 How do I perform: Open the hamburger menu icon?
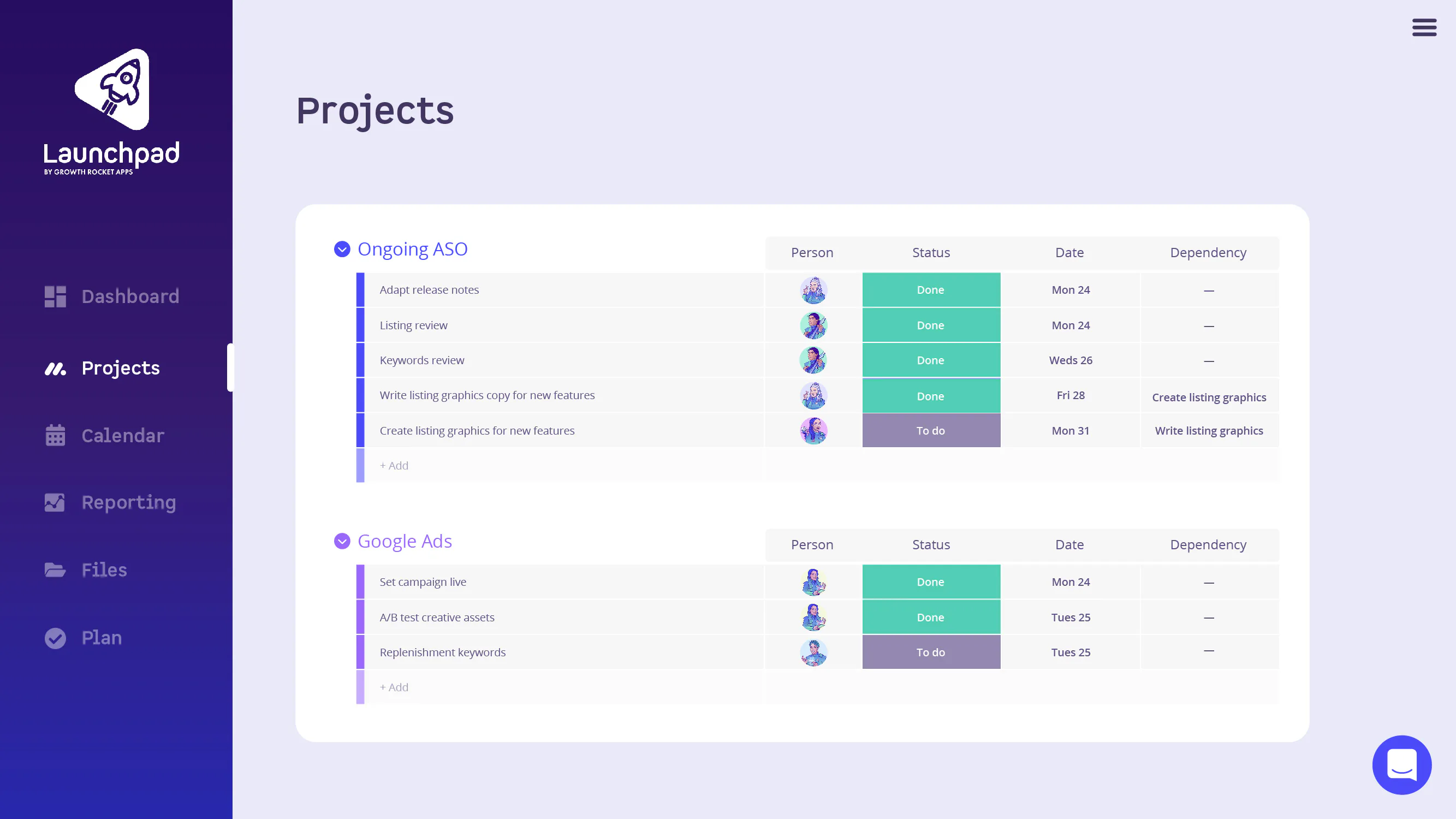point(1424,27)
